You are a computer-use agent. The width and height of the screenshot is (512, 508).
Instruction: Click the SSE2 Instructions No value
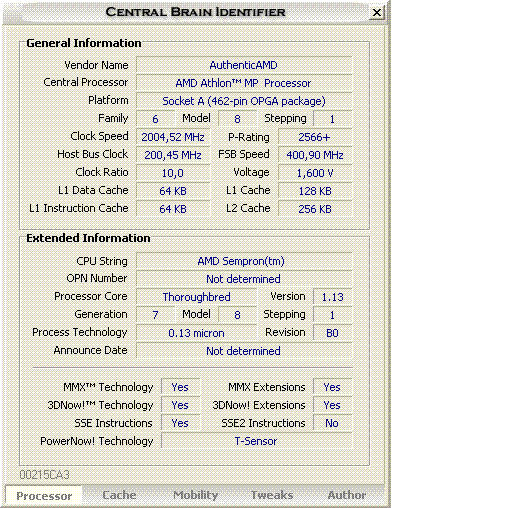(332, 423)
